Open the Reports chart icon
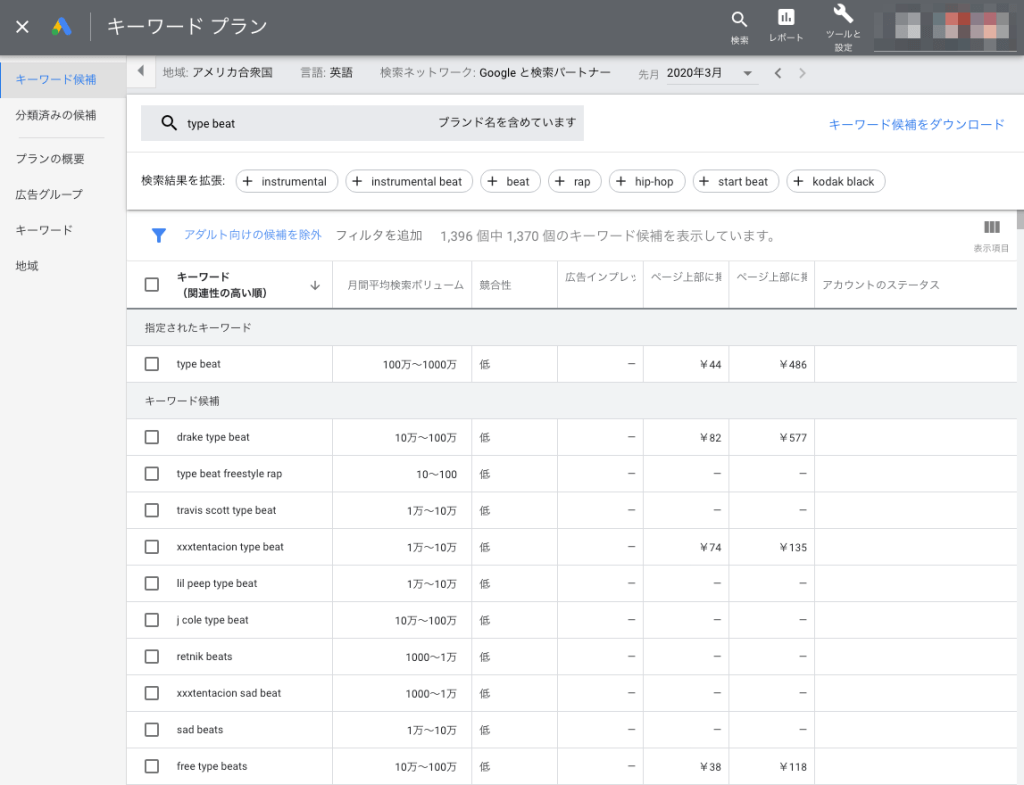The image size is (1024, 785). (x=786, y=18)
